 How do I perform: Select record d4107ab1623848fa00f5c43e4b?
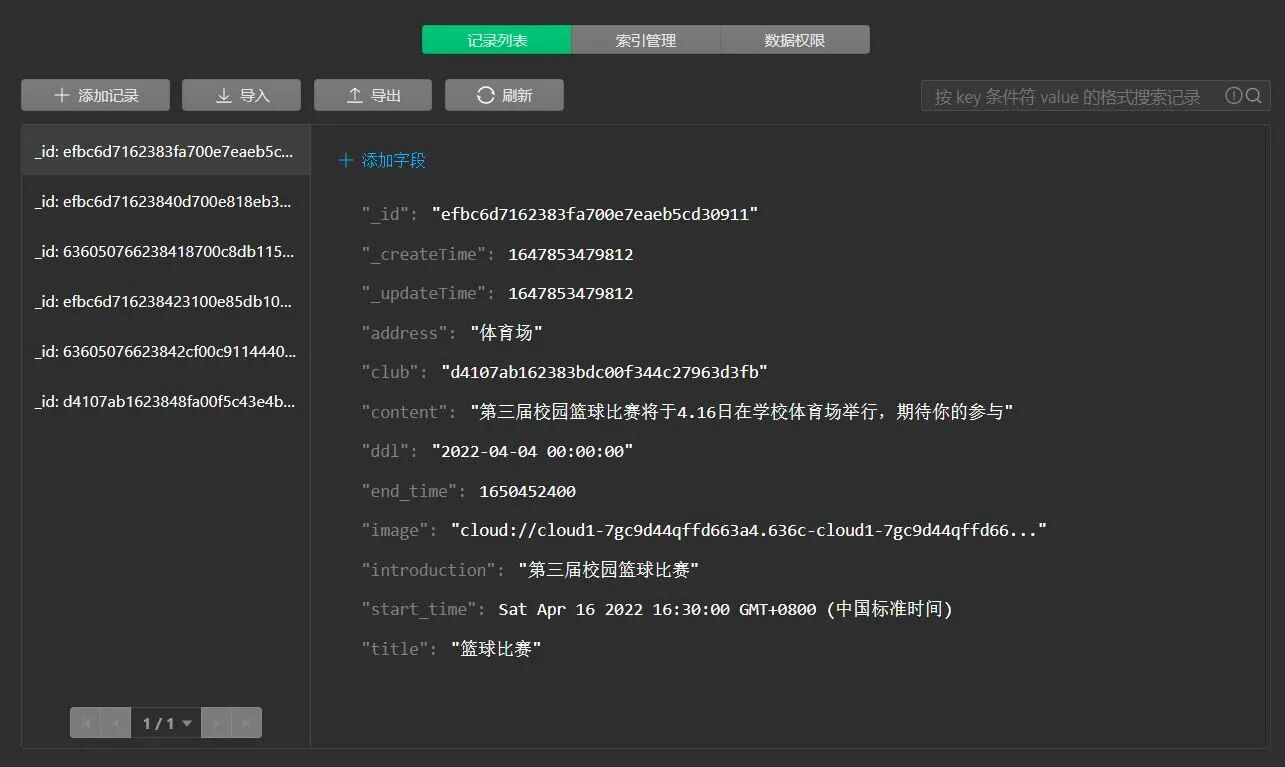tap(166, 402)
